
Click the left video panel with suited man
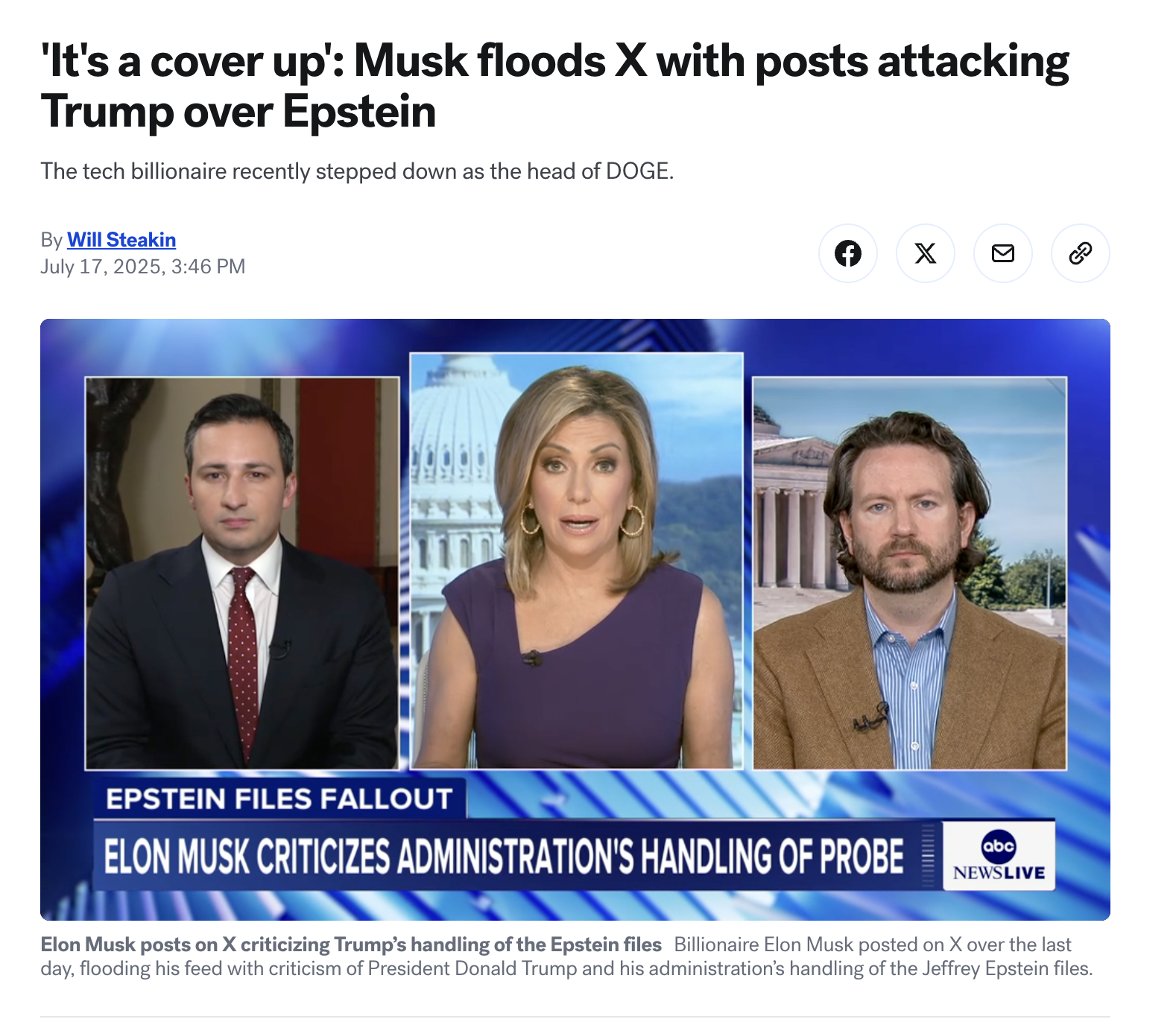[242, 573]
